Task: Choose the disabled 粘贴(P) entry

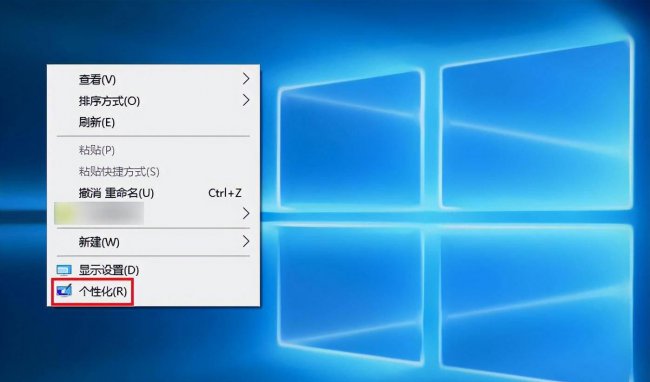Action: point(153,150)
